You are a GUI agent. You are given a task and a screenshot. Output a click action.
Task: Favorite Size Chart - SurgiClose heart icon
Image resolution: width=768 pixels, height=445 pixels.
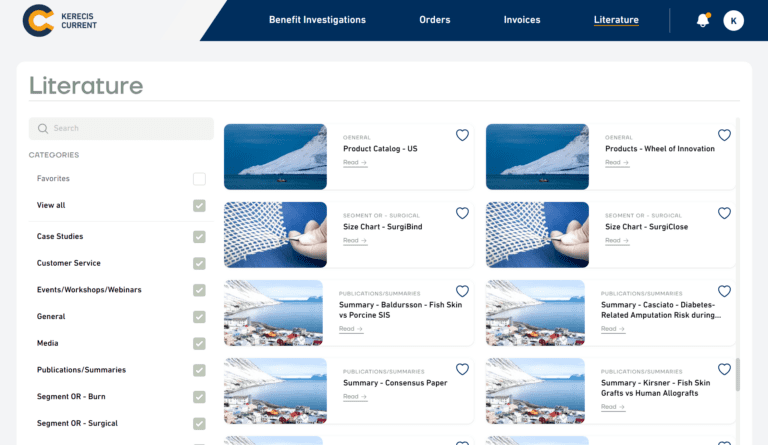(x=724, y=213)
